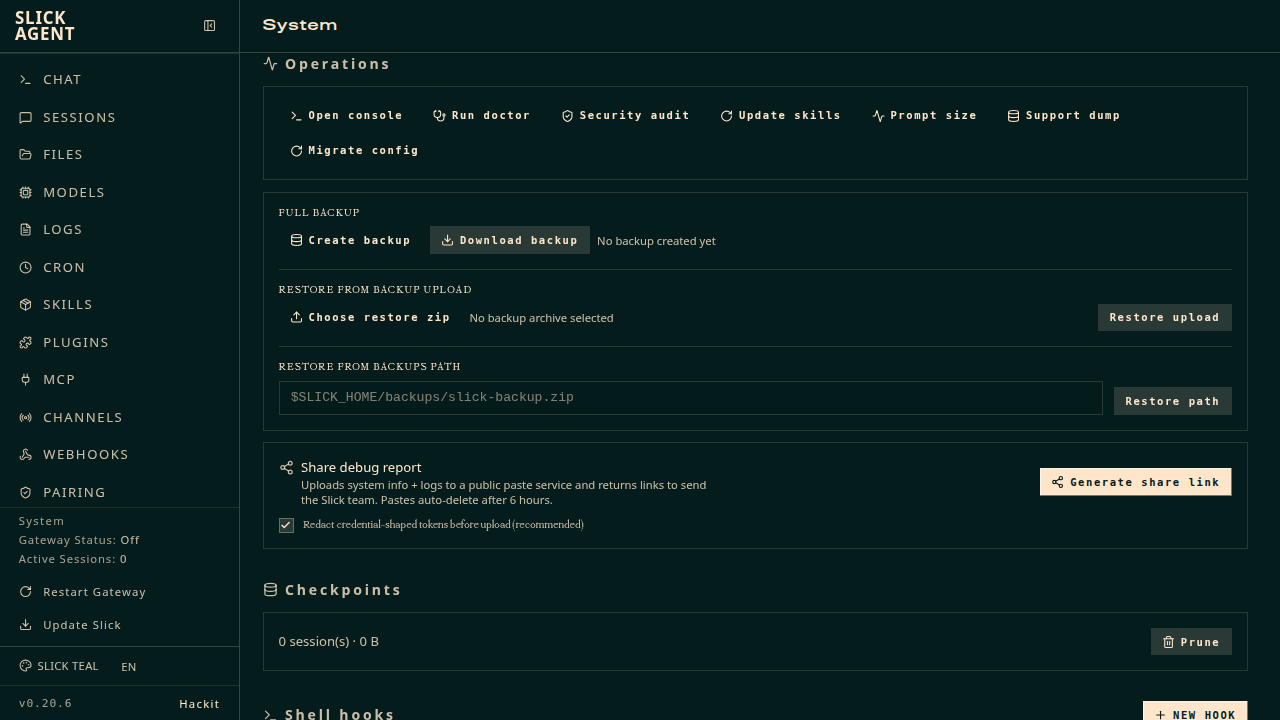The width and height of the screenshot is (1280, 720).
Task: Click the Pairing shield icon
Action: (26, 492)
